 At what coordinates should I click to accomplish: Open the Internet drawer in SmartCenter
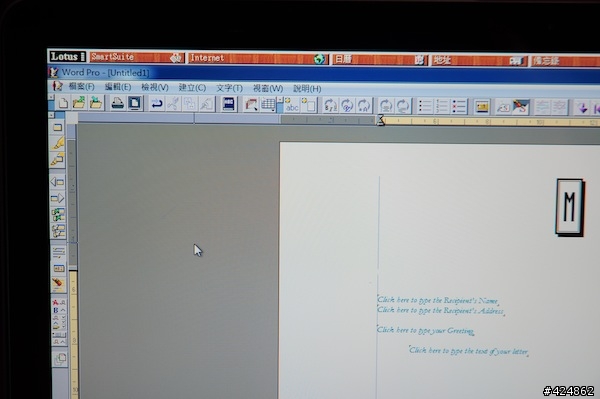(258, 59)
